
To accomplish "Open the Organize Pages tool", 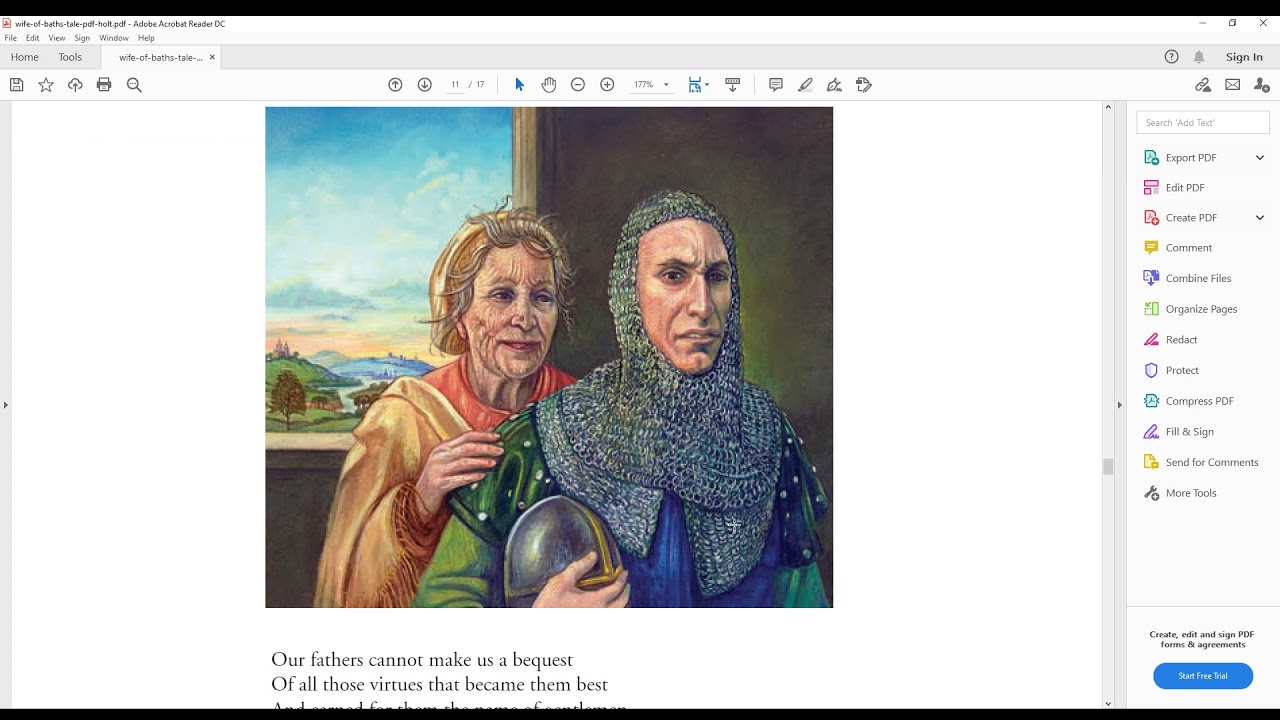I will (1201, 310).
